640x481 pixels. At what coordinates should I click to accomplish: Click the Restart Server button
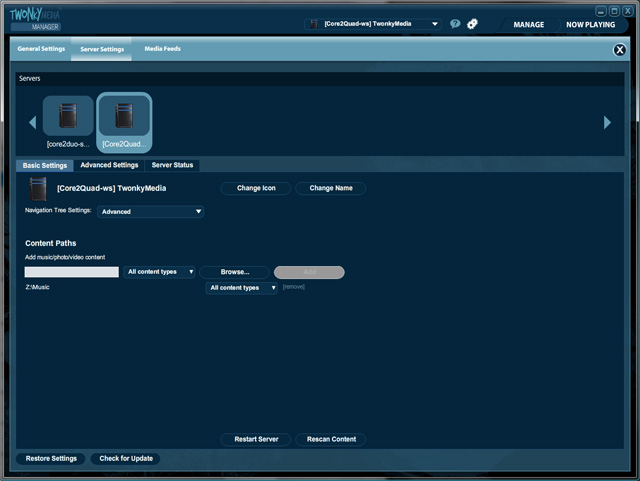(x=256, y=439)
